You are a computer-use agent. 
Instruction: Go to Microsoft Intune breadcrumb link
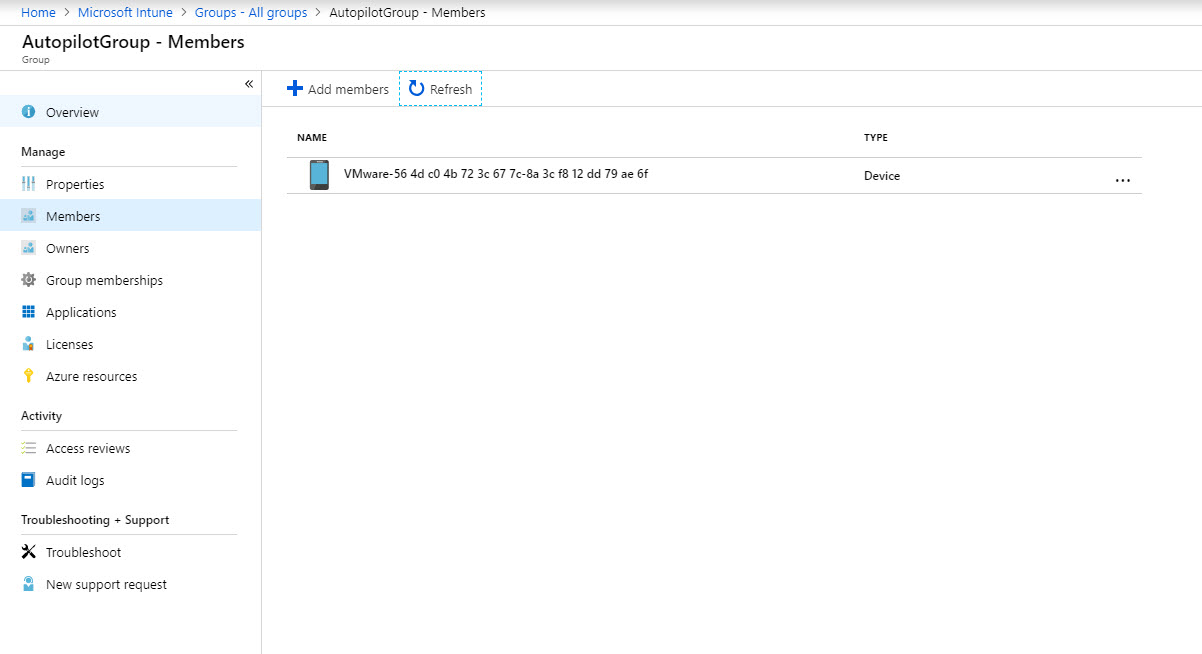coord(125,13)
